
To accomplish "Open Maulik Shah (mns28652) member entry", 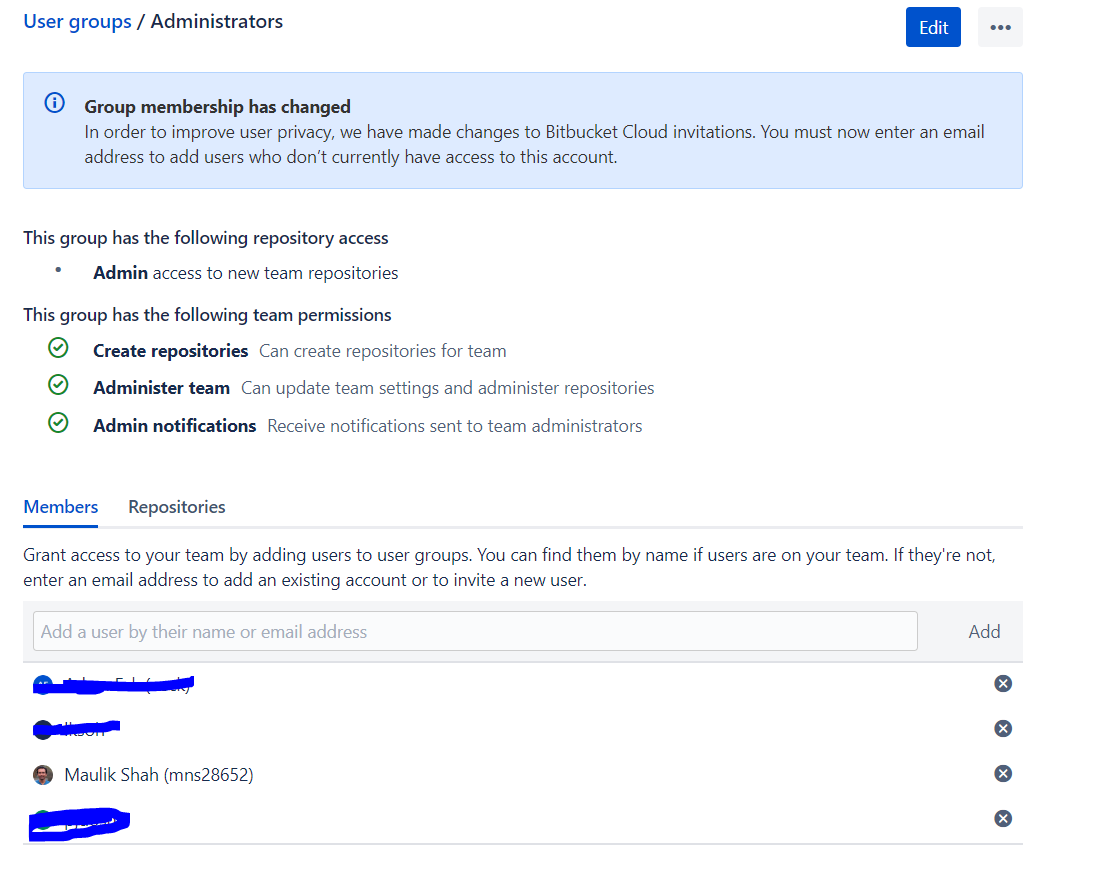I will point(159,775).
